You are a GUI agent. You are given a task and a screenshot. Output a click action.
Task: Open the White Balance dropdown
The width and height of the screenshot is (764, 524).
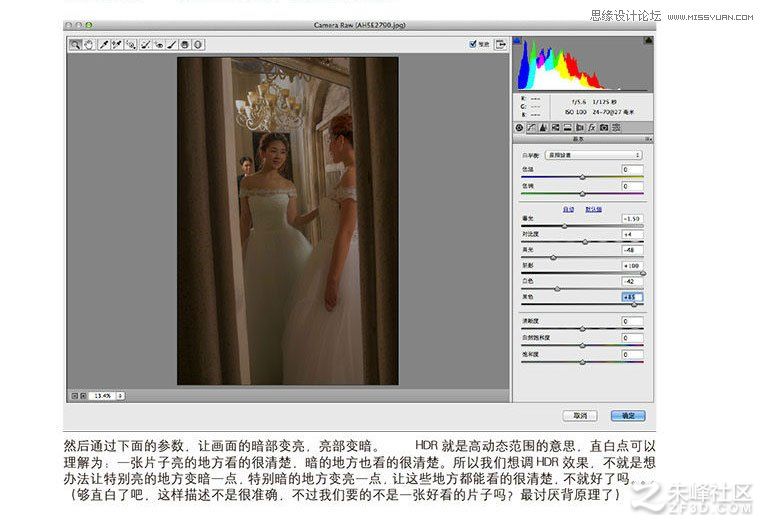(593, 155)
